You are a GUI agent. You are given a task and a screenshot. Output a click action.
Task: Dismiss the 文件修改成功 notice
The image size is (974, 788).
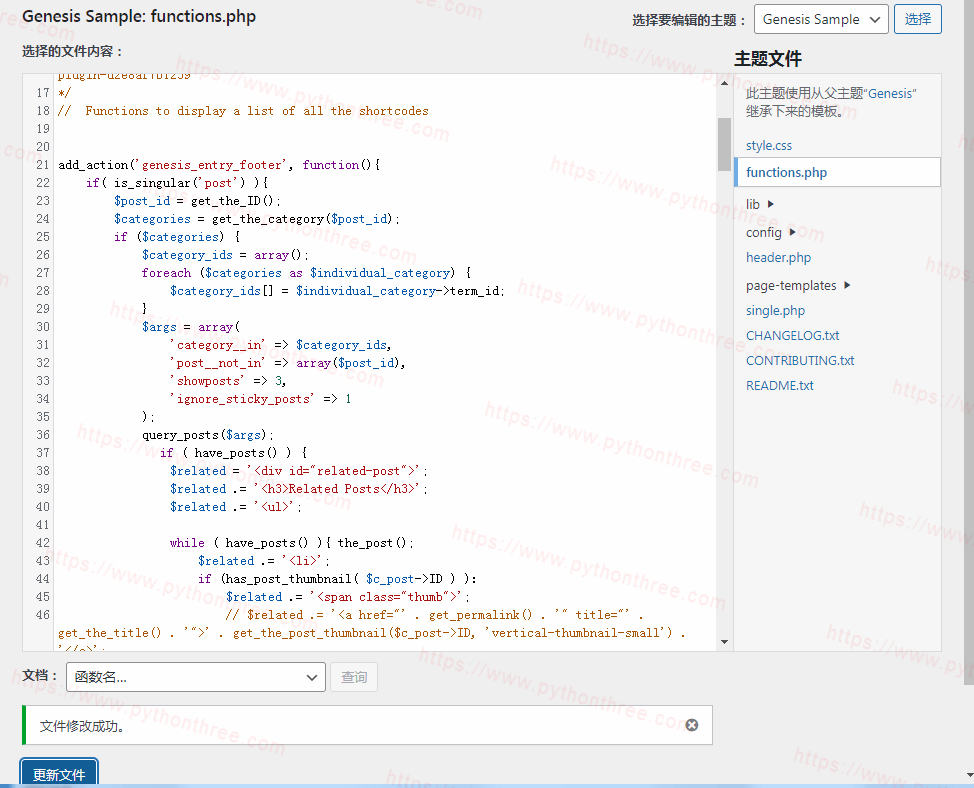(x=691, y=725)
